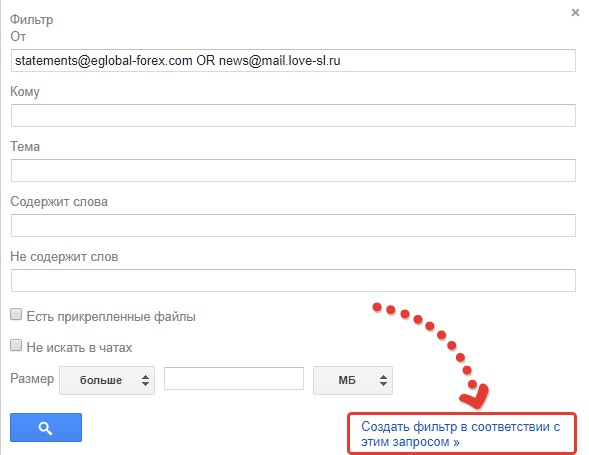Click up-down arrows icon on "МБ" selector

point(383,381)
